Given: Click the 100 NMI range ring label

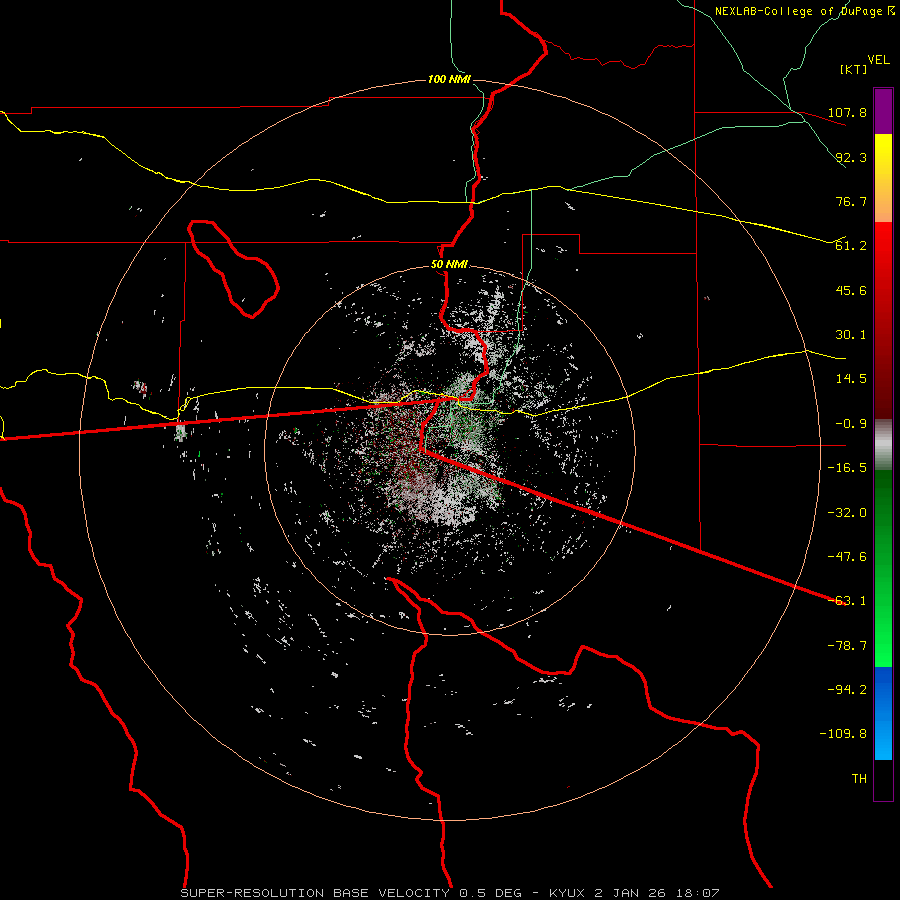Looking at the screenshot, I should click(x=449, y=79).
